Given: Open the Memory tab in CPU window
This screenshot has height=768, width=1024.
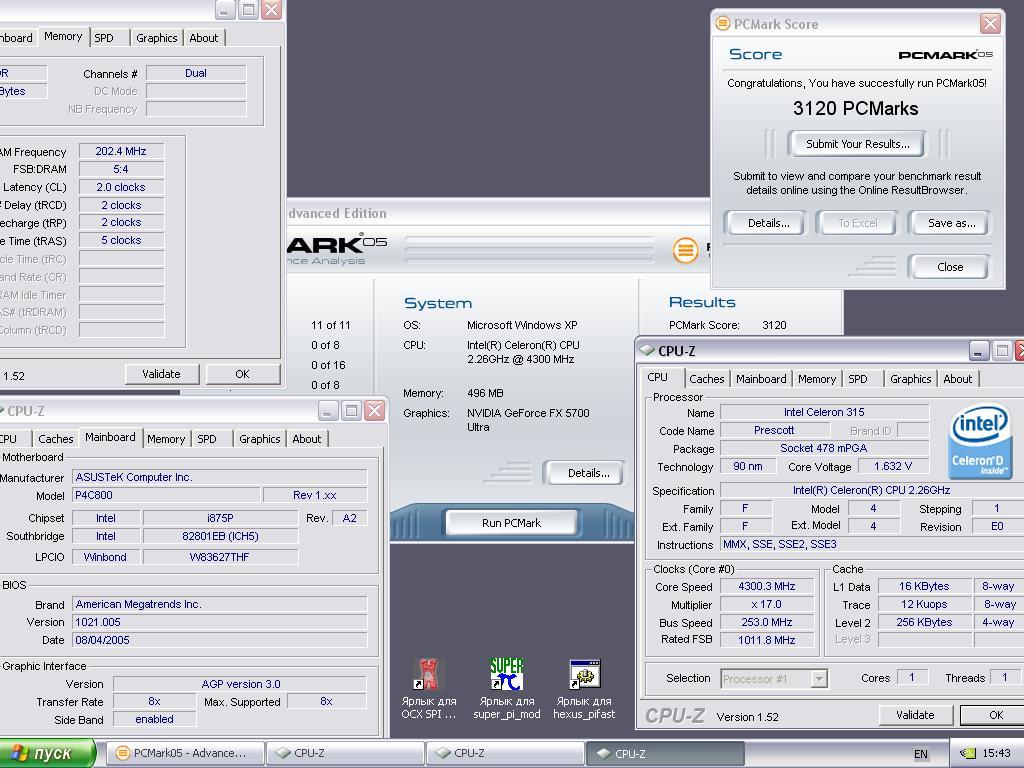Looking at the screenshot, I should coord(816,379).
